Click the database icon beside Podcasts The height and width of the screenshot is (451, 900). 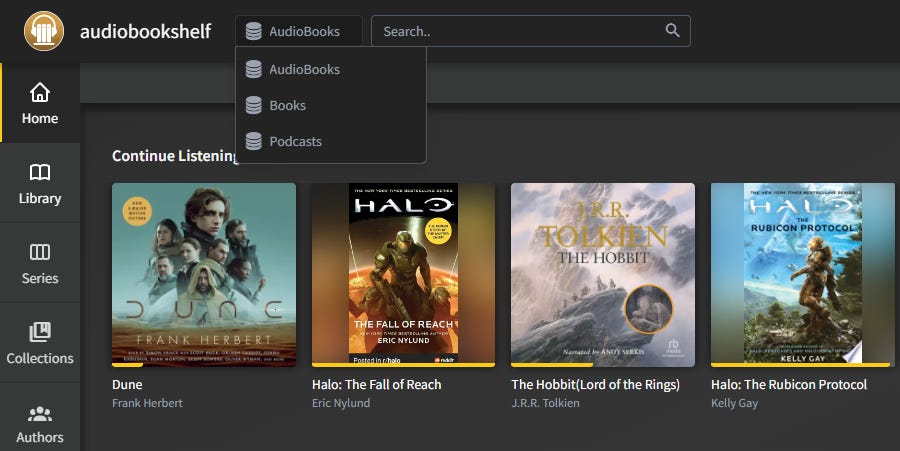coord(254,141)
